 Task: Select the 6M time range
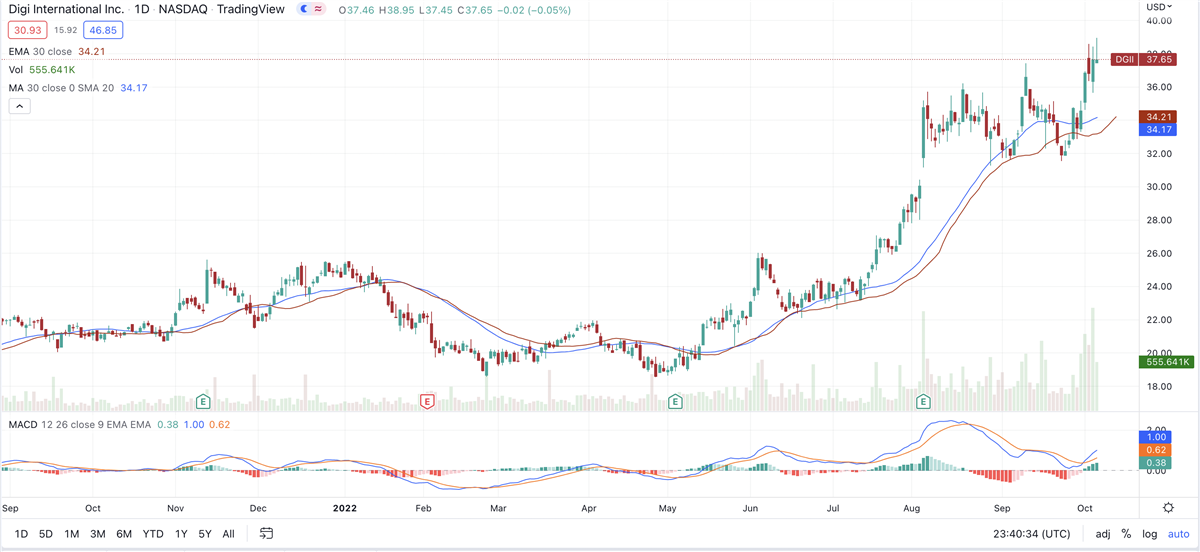point(124,534)
